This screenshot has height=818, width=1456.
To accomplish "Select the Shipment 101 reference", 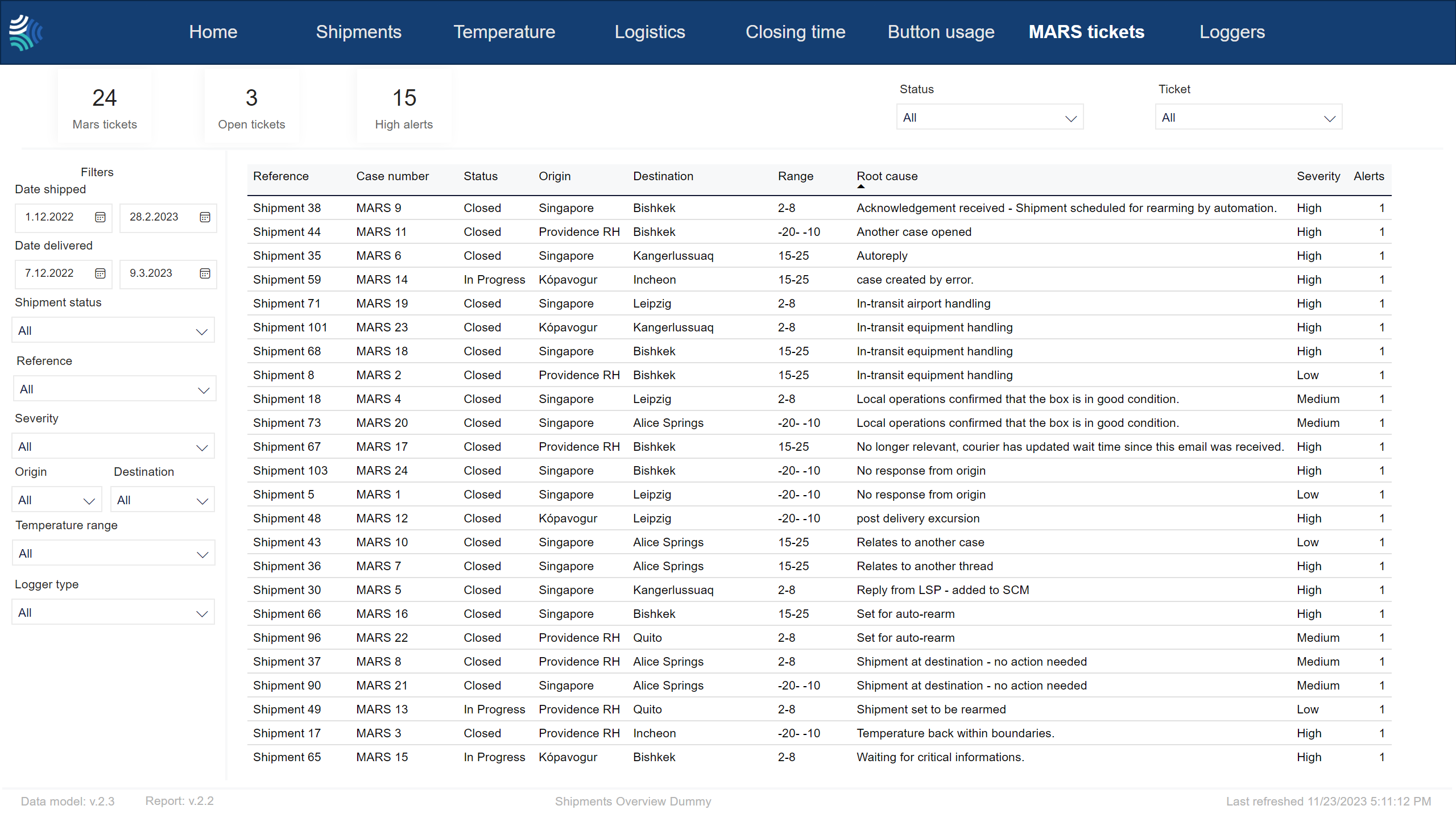I will pos(290,327).
